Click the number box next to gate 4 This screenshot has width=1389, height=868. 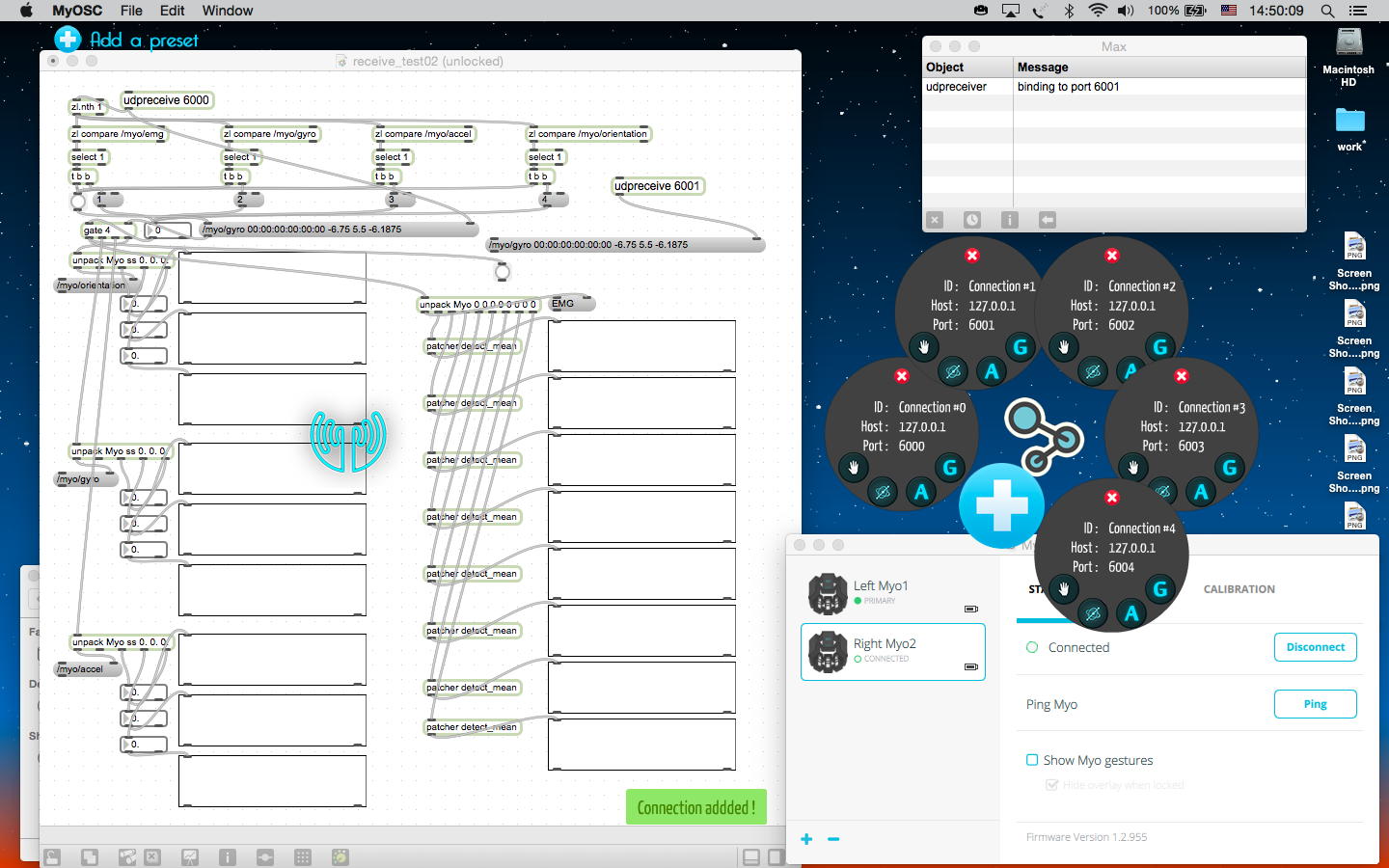[x=167, y=231]
